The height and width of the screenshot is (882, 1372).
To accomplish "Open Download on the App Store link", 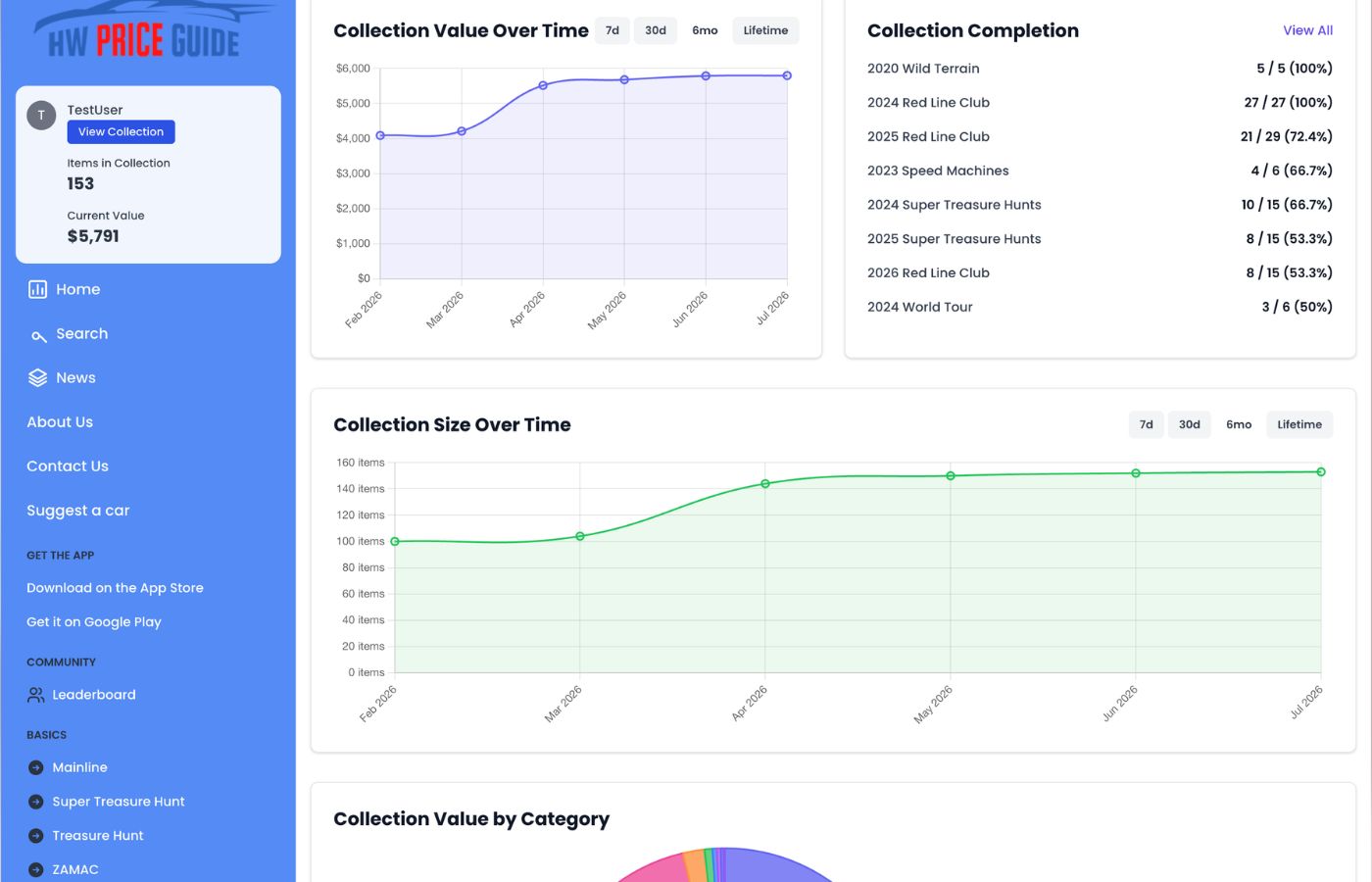I will point(115,588).
